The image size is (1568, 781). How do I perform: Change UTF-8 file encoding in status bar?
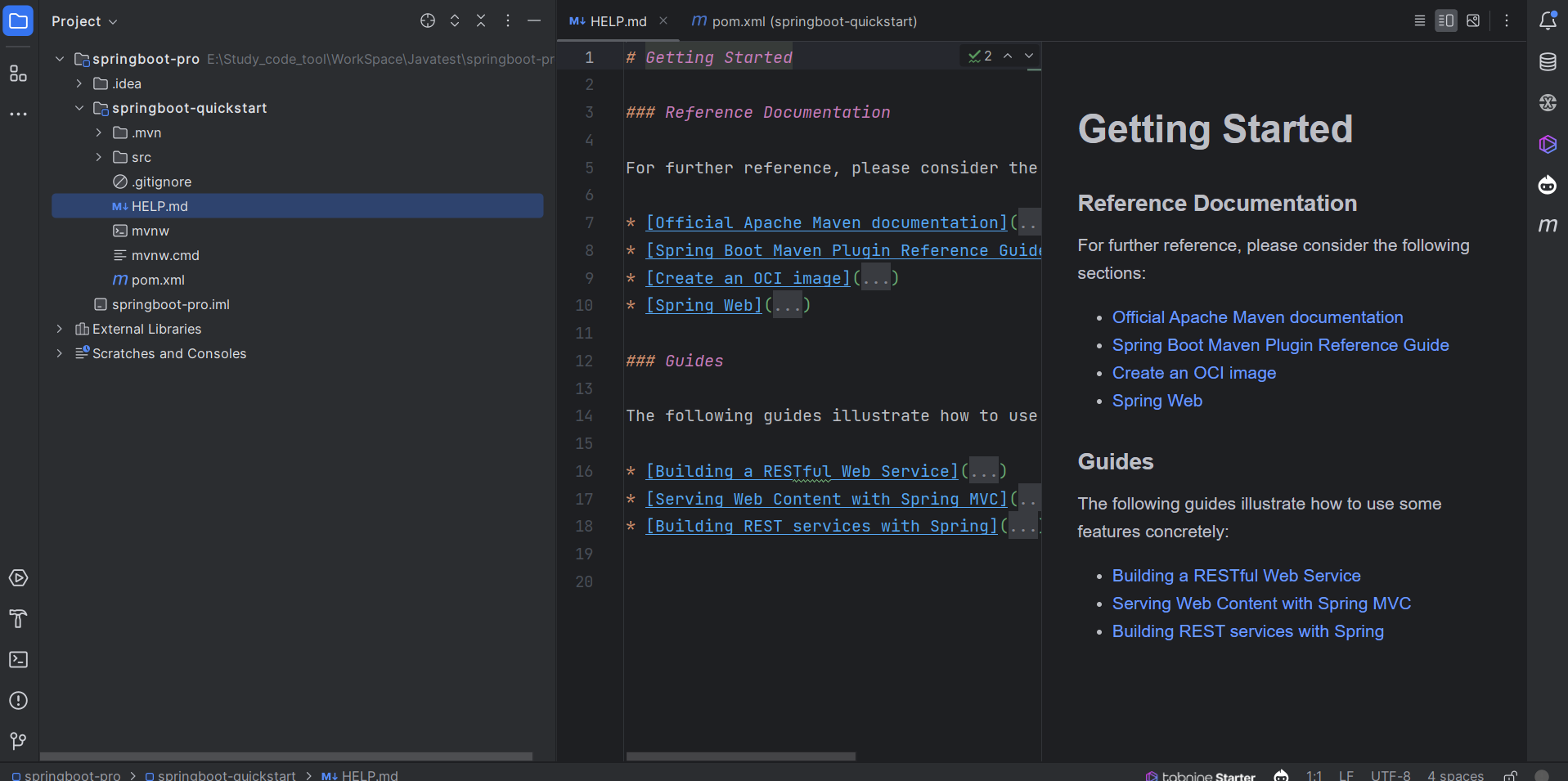1391,775
